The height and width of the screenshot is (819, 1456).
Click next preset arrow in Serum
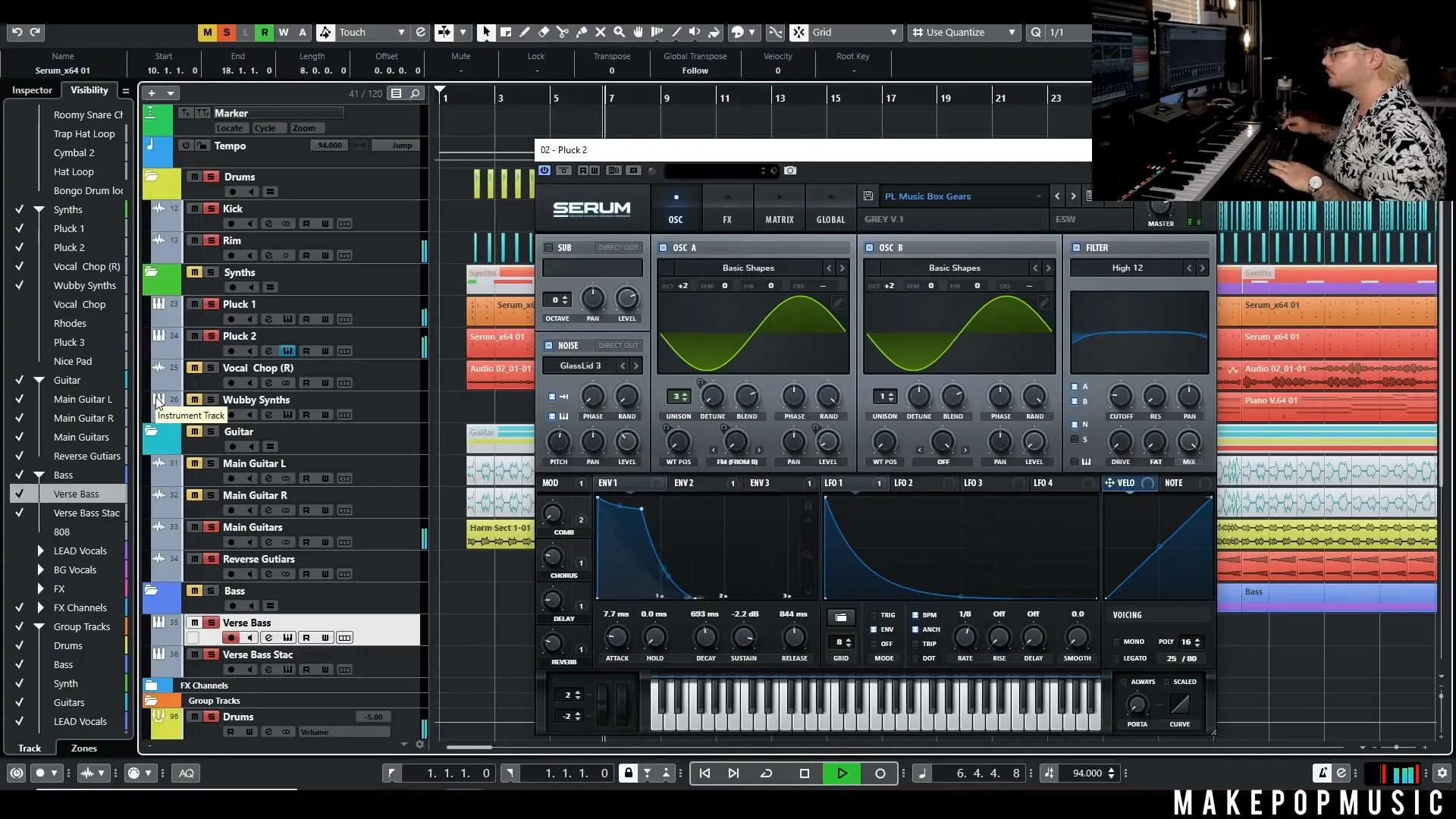[x=1073, y=196]
